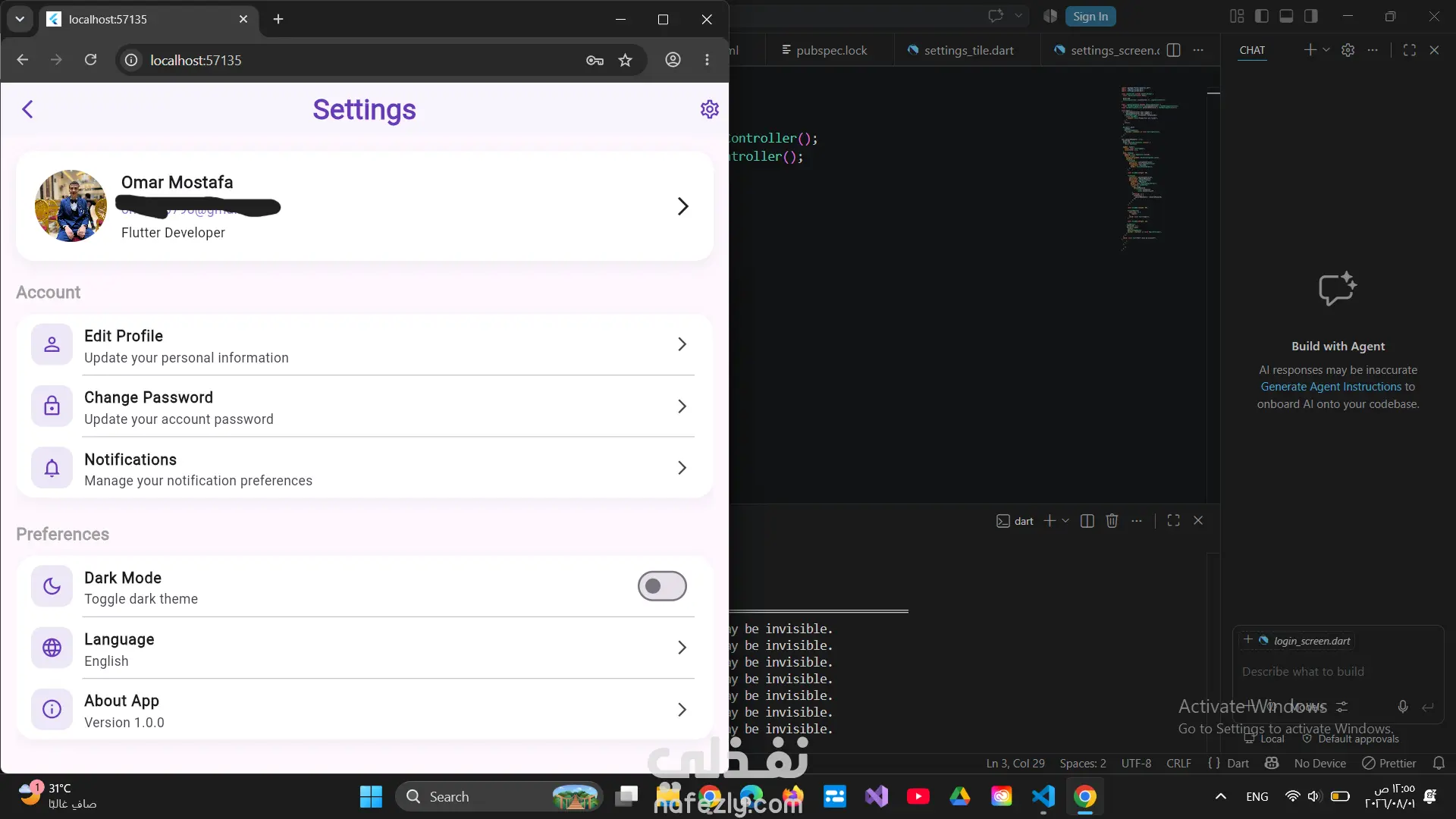Click the Dark Mode moon icon
This screenshot has width=1456, height=819.
[52, 586]
